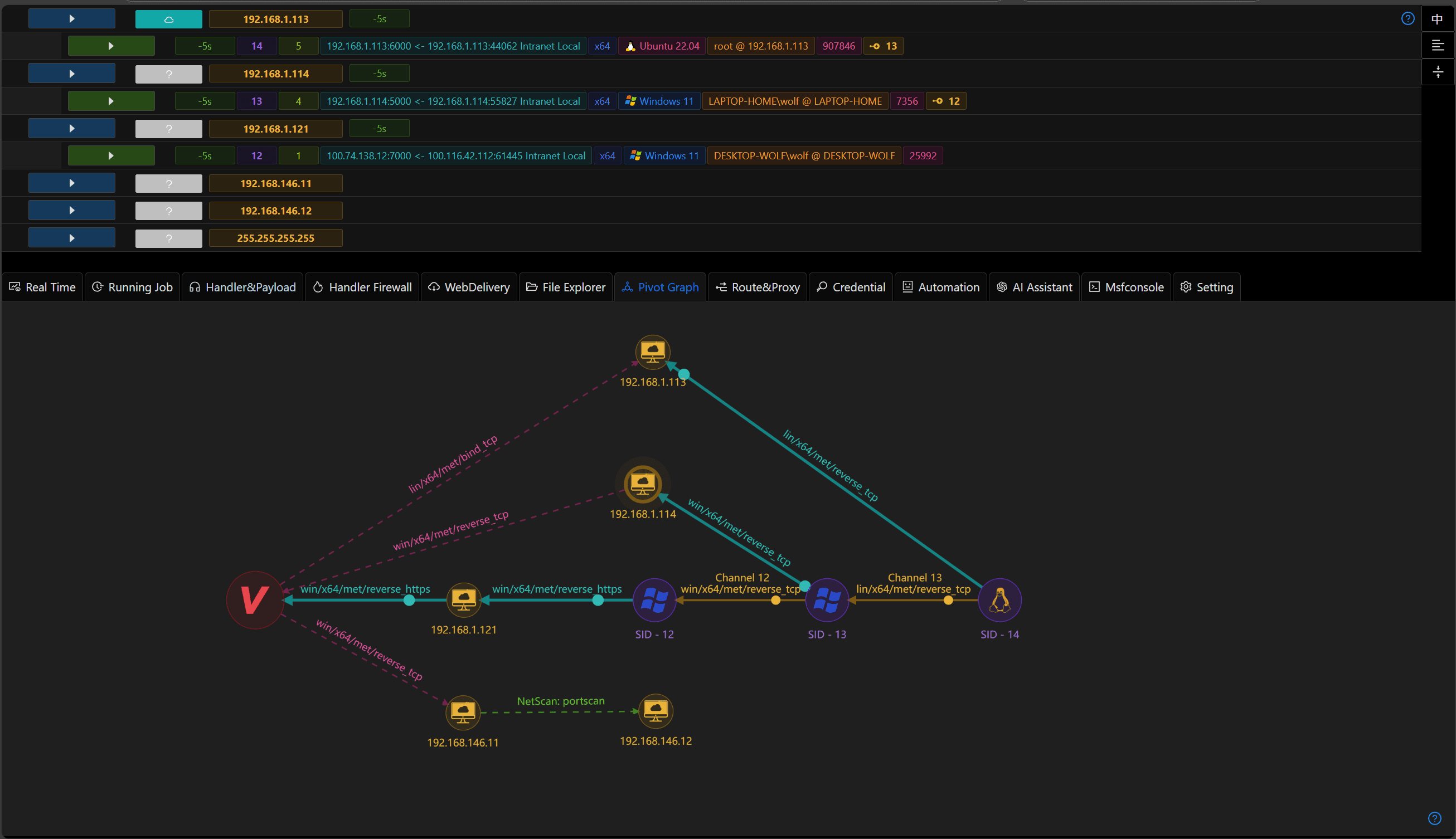Open the graph help icon at bottom right
1456x839 pixels.
click(1435, 818)
